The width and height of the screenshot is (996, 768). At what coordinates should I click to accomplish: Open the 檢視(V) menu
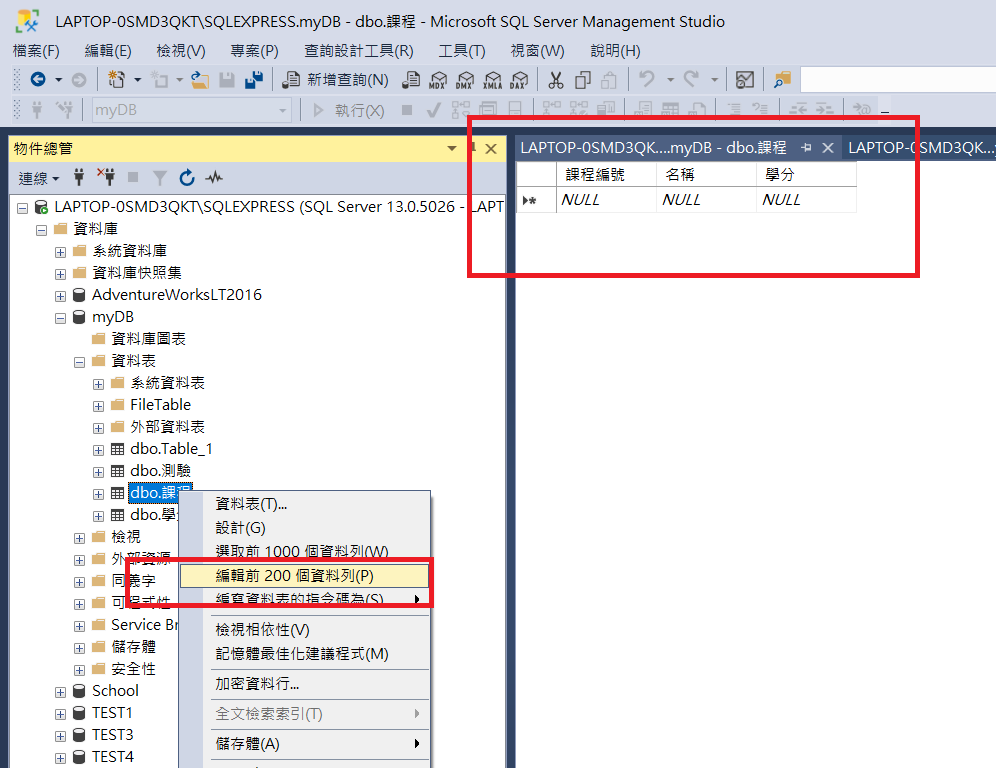tap(181, 51)
